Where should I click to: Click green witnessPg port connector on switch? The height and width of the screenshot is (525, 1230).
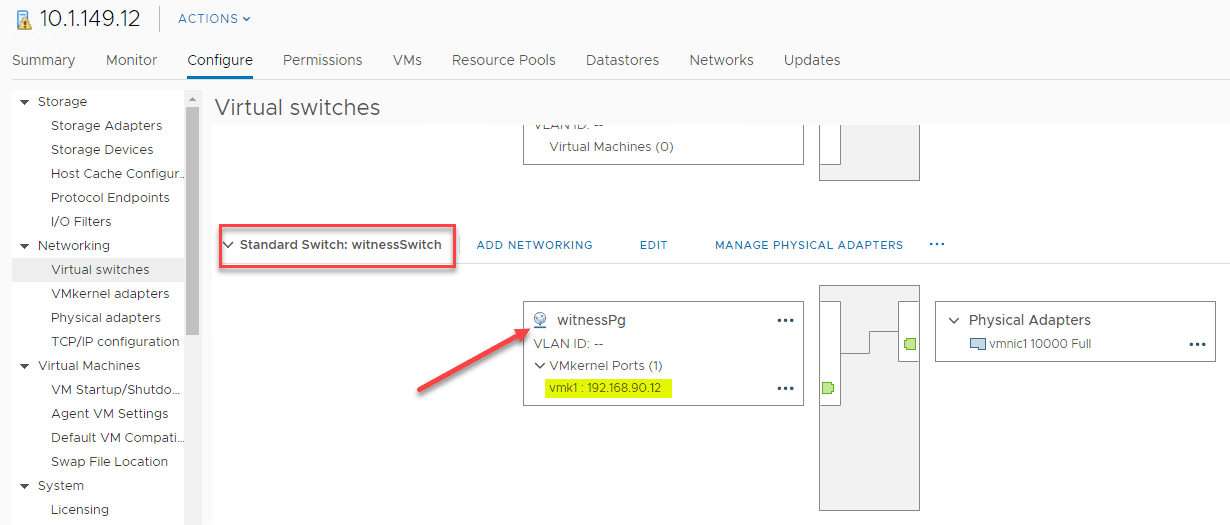click(828, 388)
